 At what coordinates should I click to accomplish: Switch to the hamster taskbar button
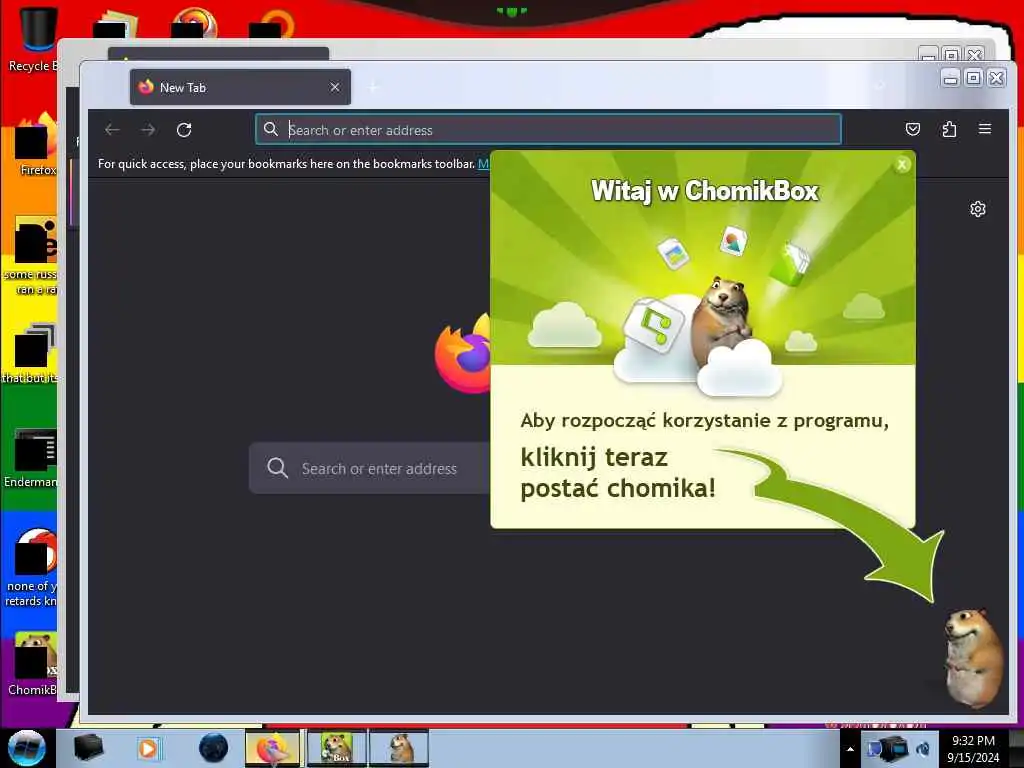click(399, 748)
